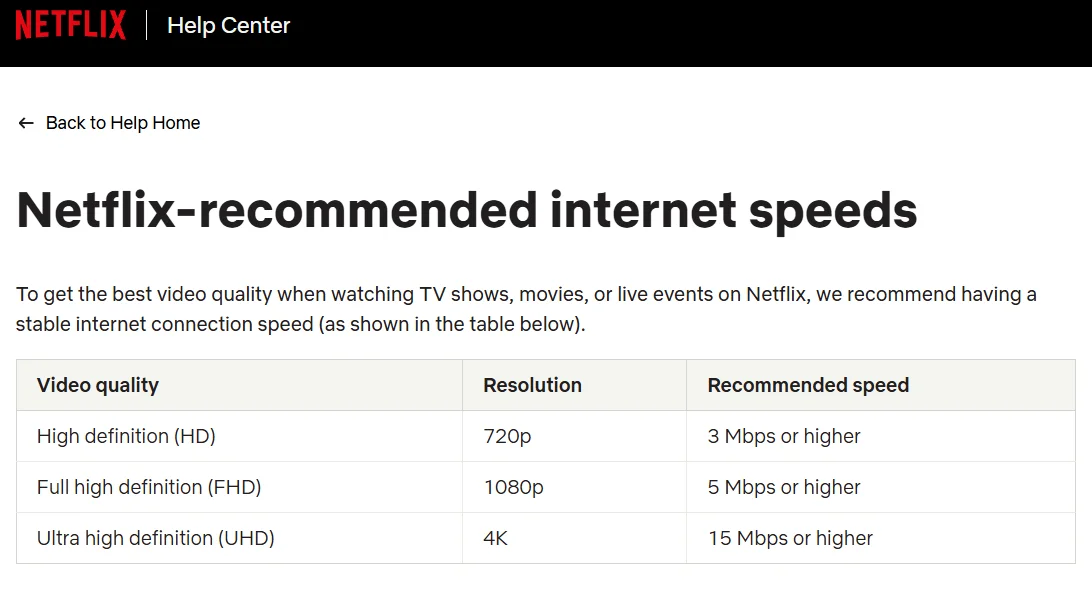Click the Resolution column header
The height and width of the screenshot is (610, 1092).
pos(532,385)
